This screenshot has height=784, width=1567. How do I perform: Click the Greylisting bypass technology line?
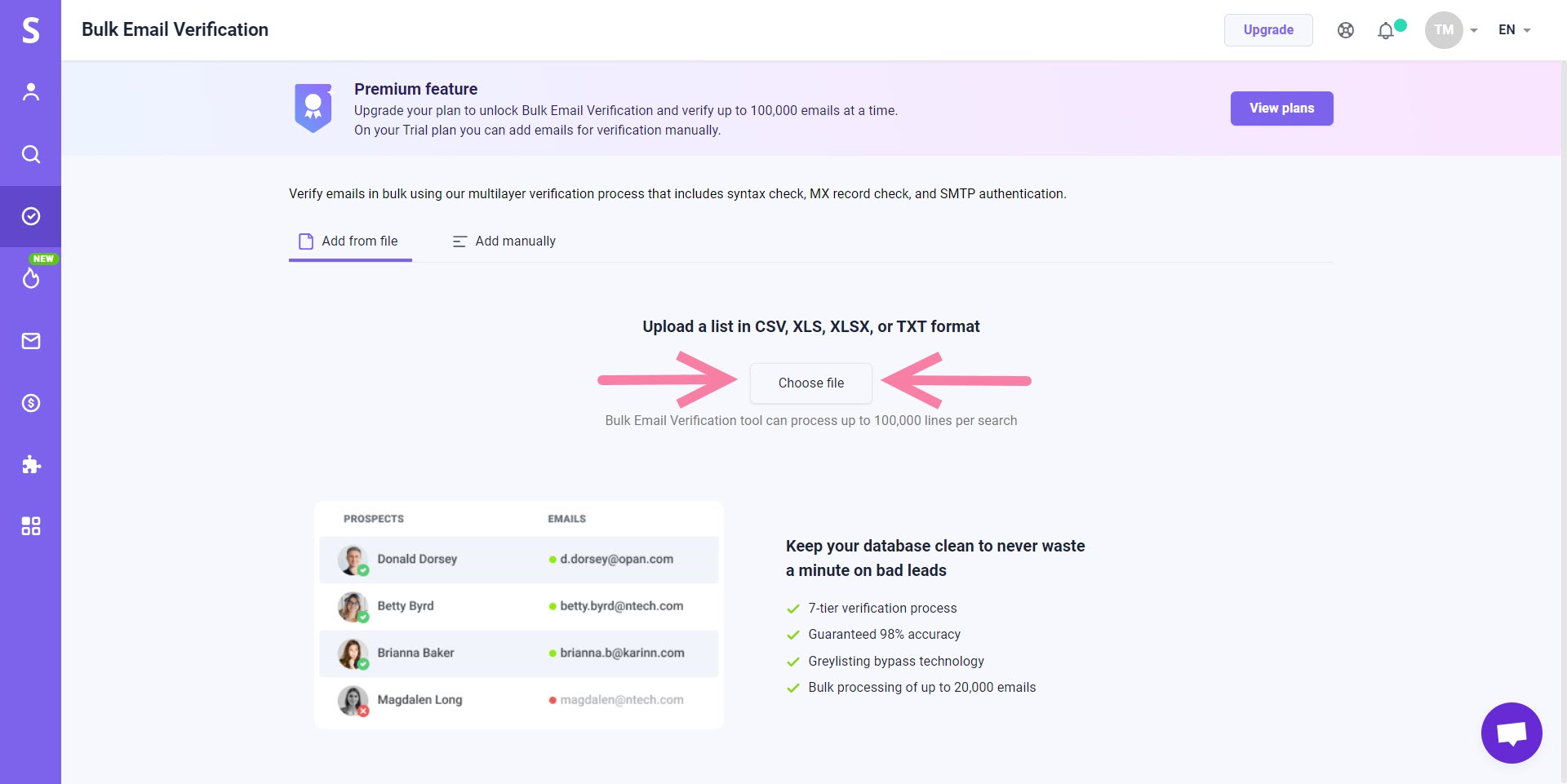click(x=896, y=662)
